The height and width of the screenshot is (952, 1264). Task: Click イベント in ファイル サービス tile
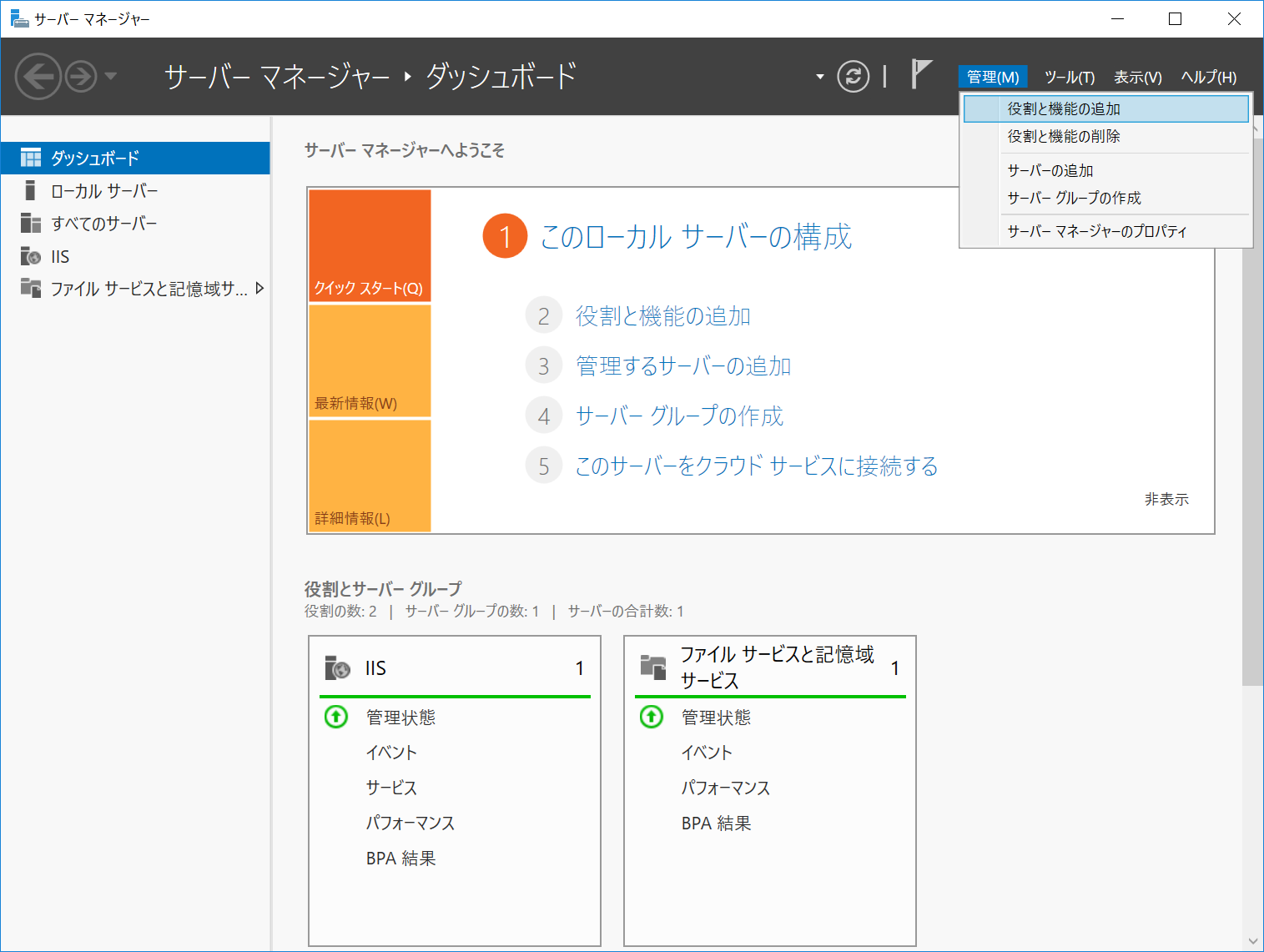click(707, 753)
